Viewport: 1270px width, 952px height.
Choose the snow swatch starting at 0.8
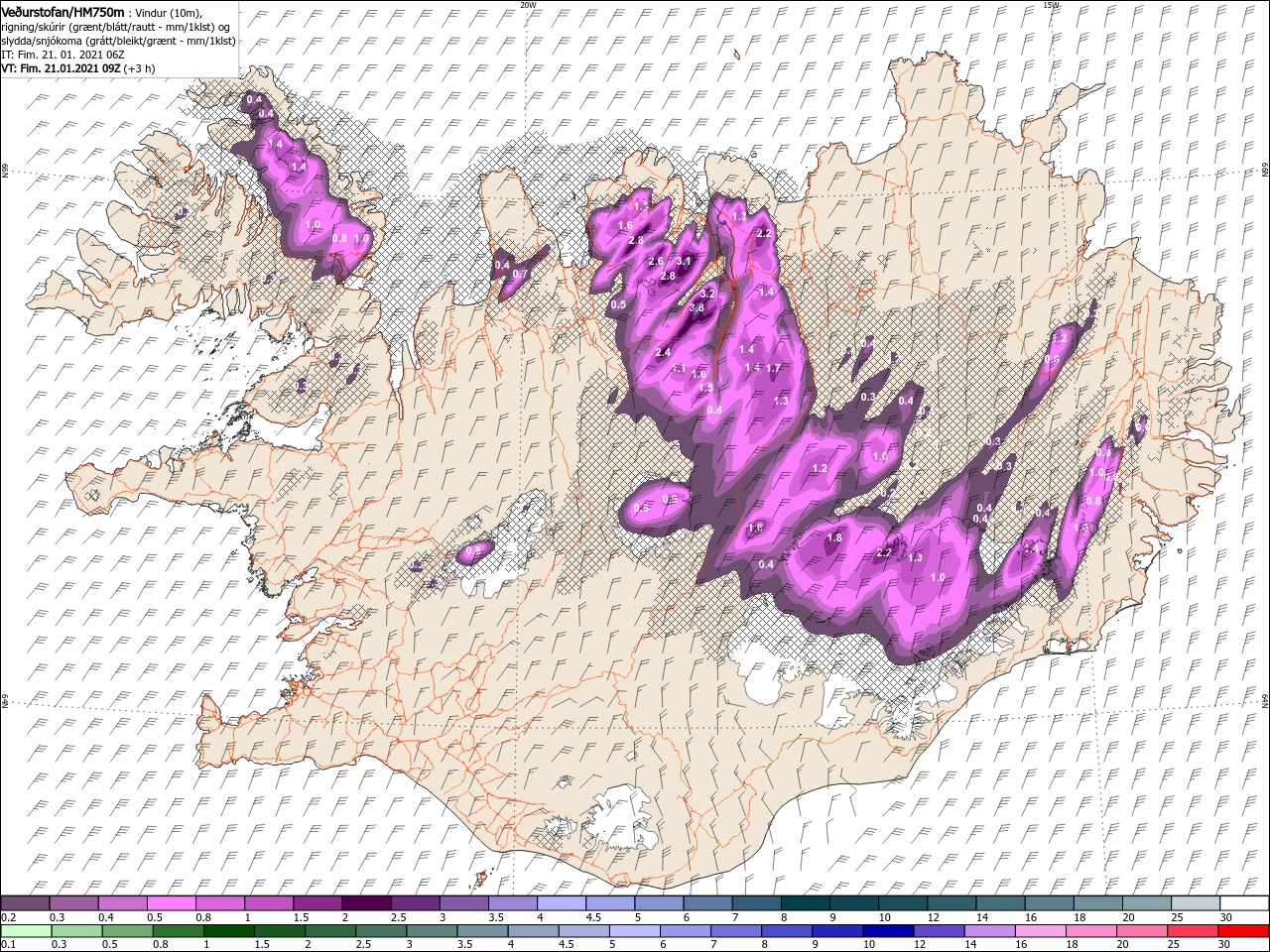[219, 903]
